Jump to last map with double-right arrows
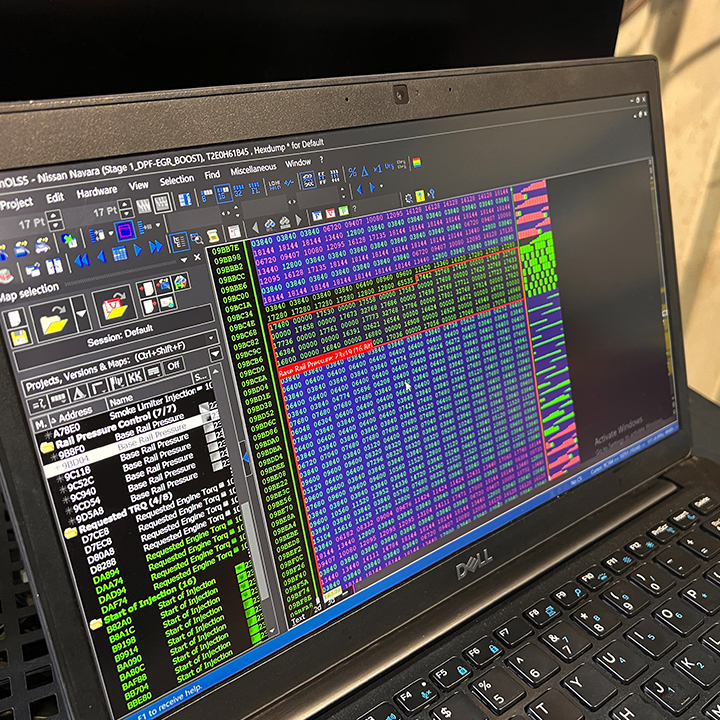This screenshot has height=720, width=720. (x=156, y=246)
